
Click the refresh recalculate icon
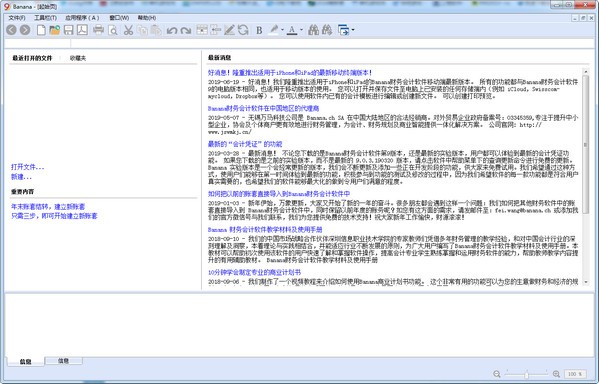tap(243, 30)
